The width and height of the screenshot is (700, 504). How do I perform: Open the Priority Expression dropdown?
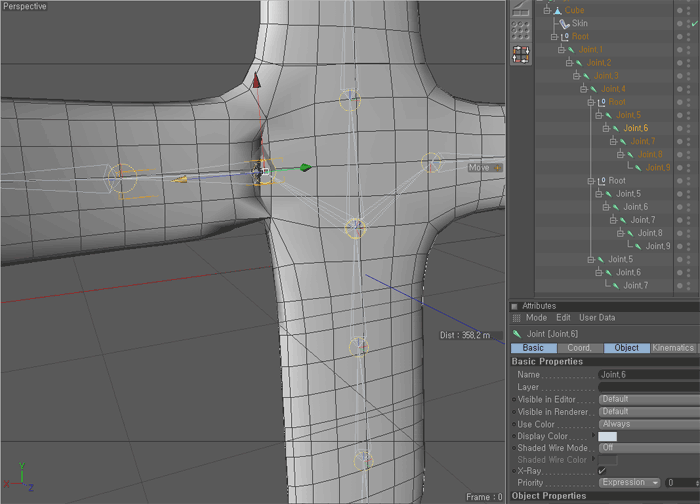coord(630,482)
